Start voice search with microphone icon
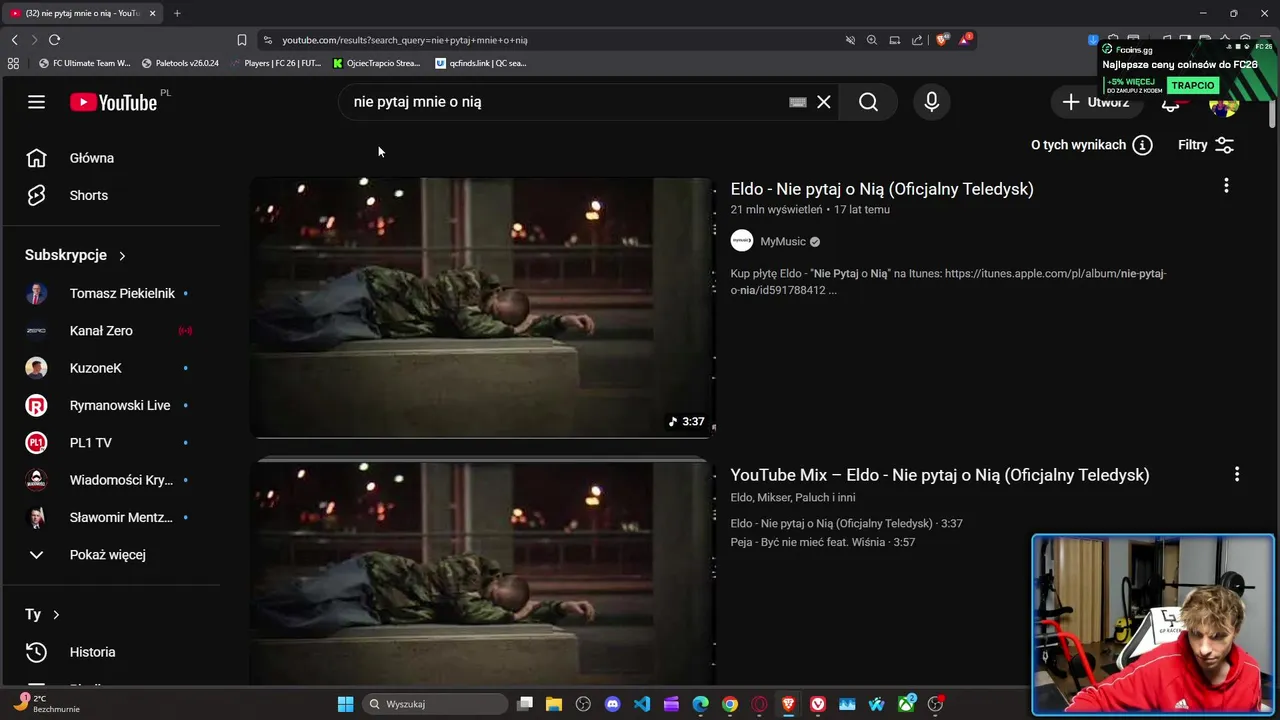Viewport: 1280px width, 720px height. click(932, 102)
